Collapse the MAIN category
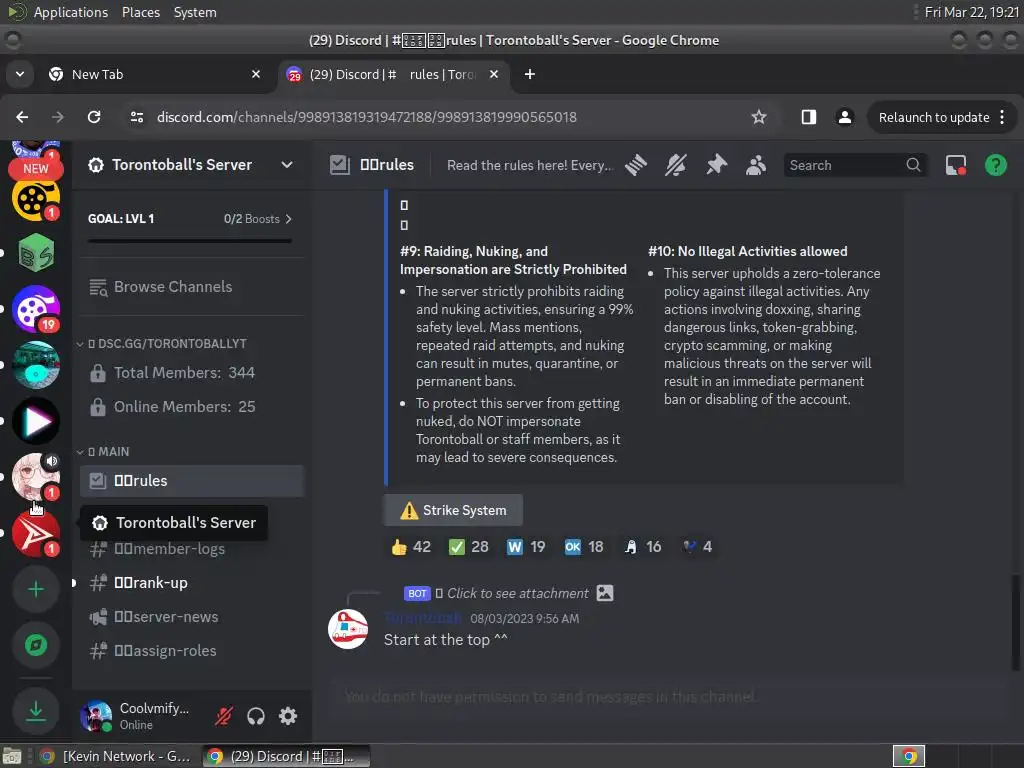 [103, 452]
